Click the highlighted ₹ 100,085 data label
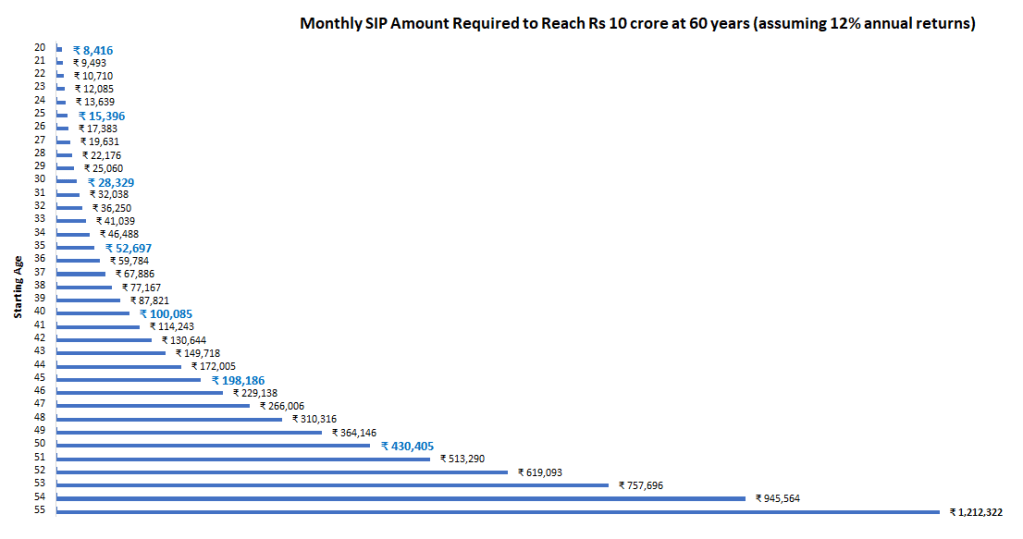This screenshot has height=539, width=1023. [167, 314]
